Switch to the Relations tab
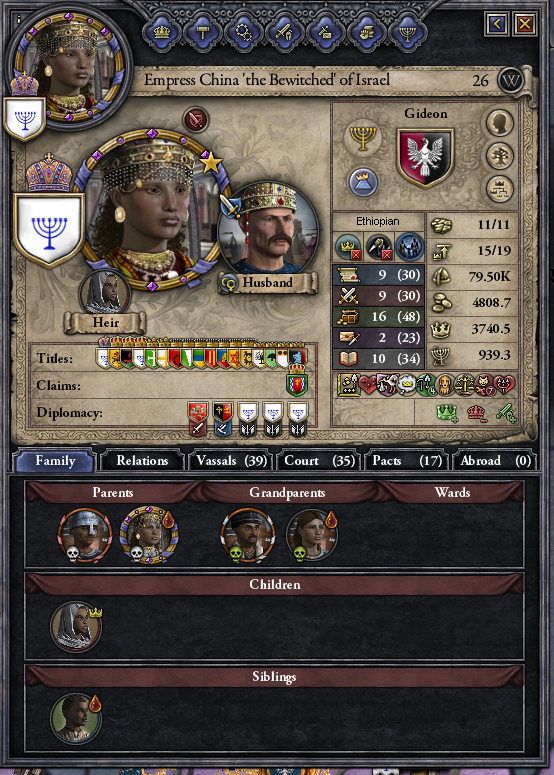The height and width of the screenshot is (775, 554). pyautogui.click(x=142, y=461)
